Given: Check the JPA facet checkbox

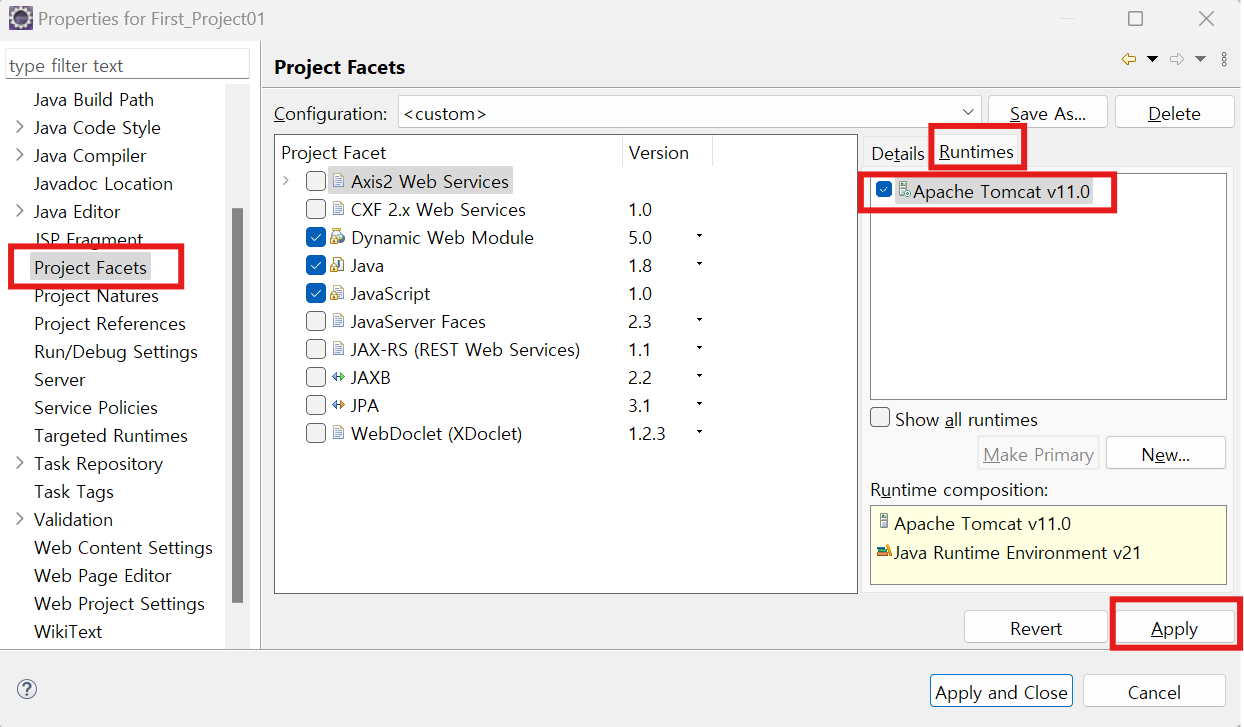Looking at the screenshot, I should tap(316, 405).
